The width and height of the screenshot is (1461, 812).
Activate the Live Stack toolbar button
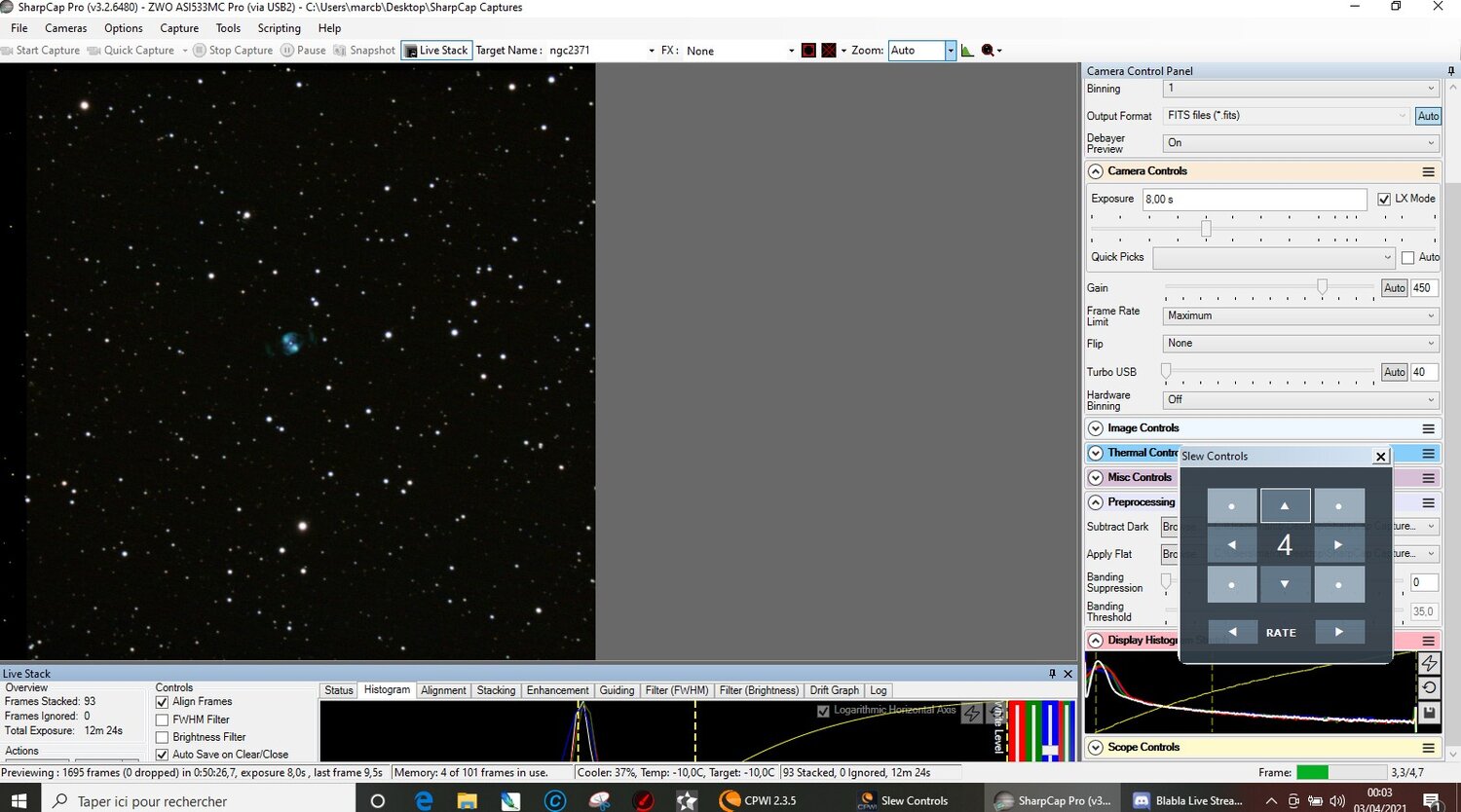coord(435,50)
